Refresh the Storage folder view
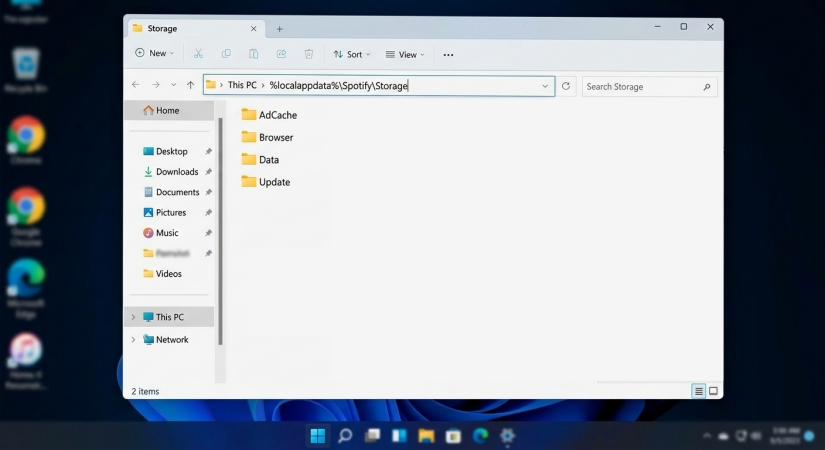 tap(566, 86)
